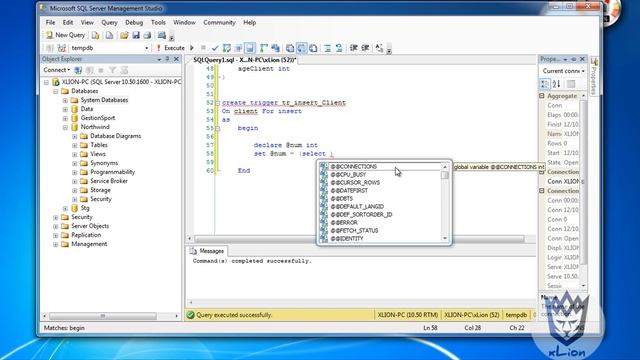Click the Database Engine Query icon
The image size is (640, 360).
pyautogui.click(x=96, y=36)
